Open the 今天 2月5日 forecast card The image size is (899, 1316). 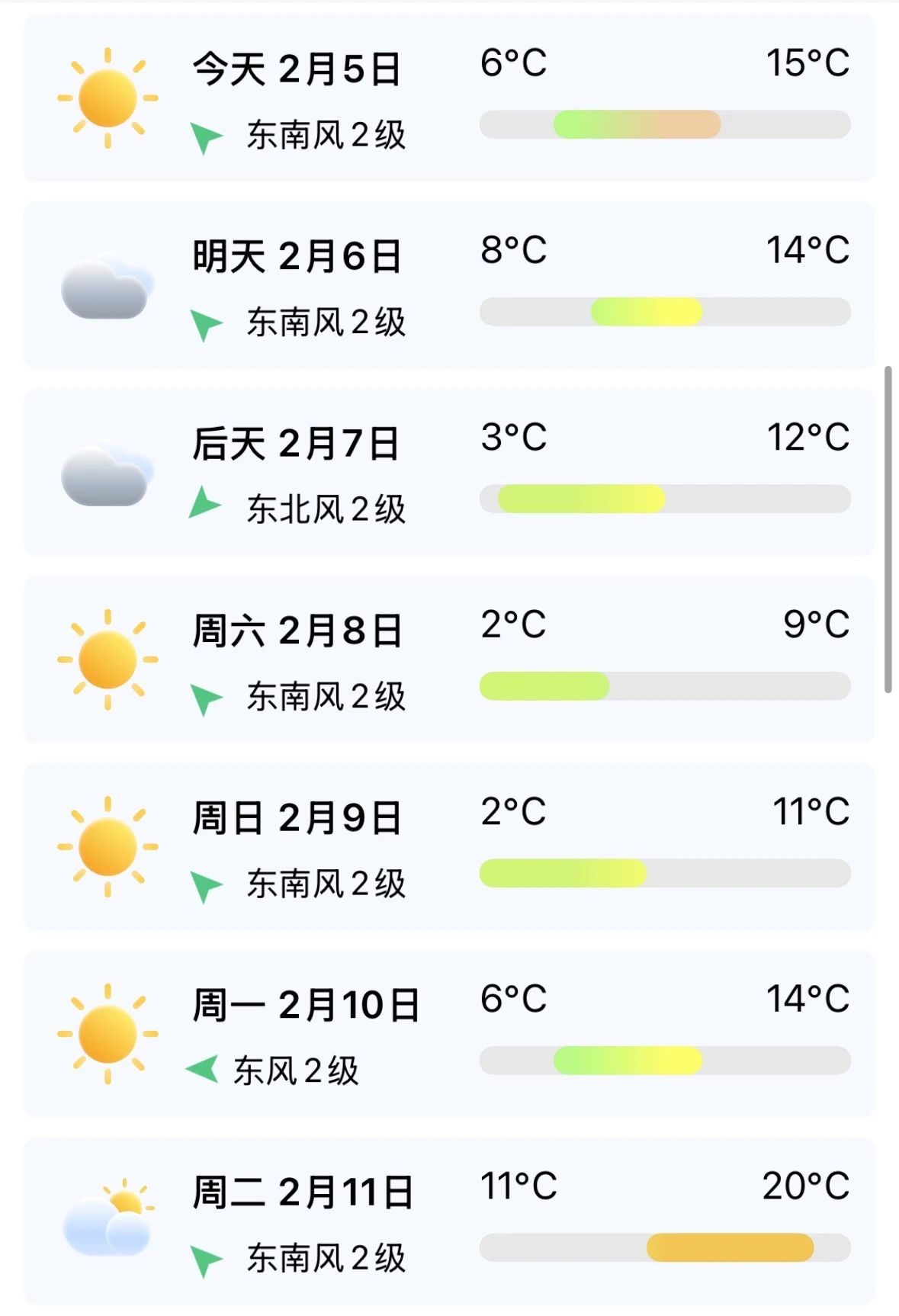pyautogui.click(x=449, y=98)
